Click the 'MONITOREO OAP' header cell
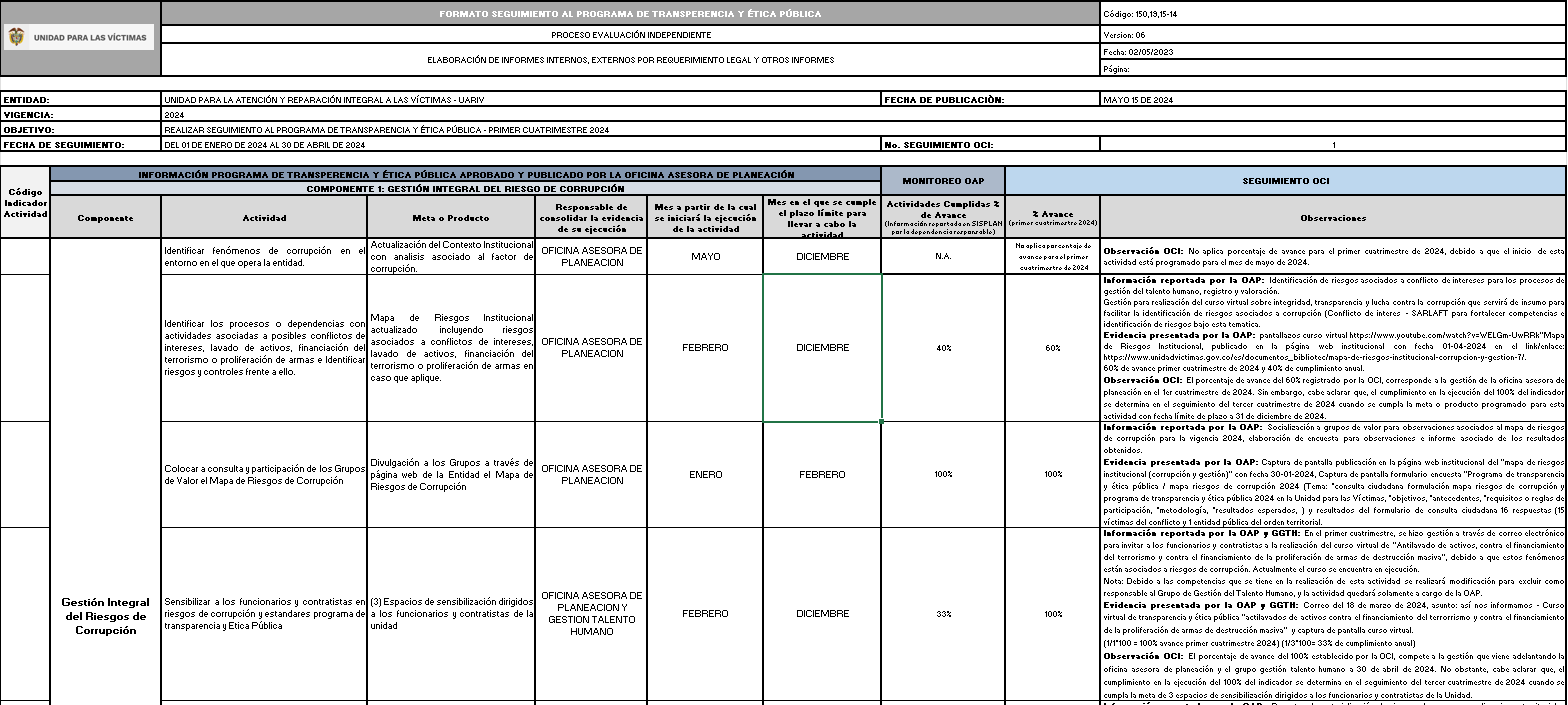The width and height of the screenshot is (1568, 705). click(943, 181)
